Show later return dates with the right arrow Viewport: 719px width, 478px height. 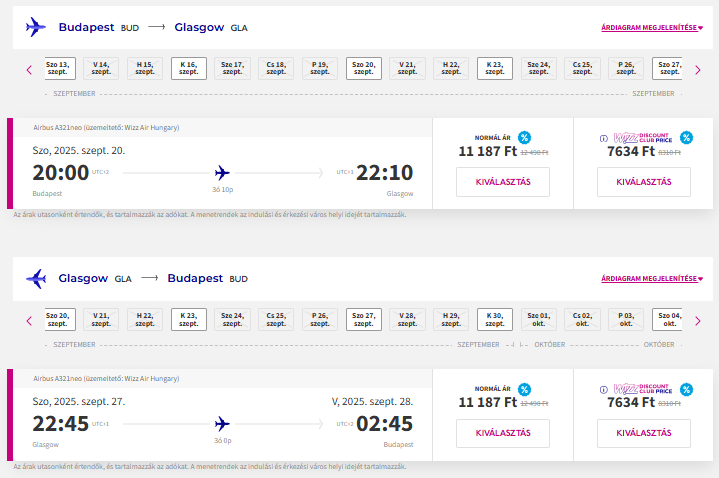[x=698, y=321]
